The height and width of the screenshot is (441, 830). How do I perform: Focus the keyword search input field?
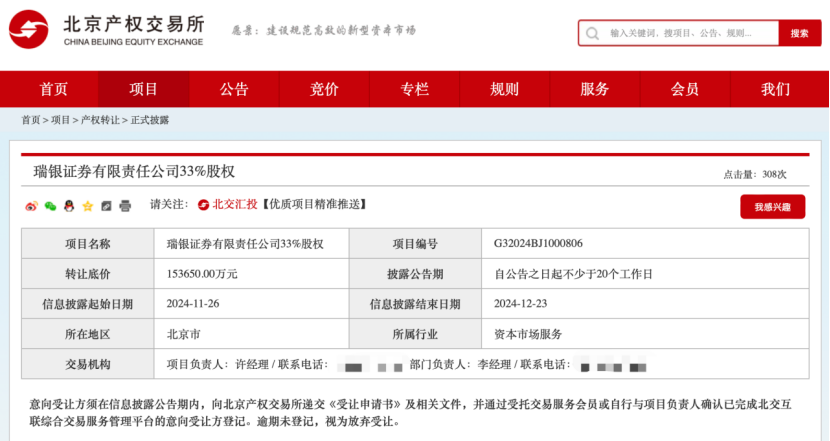[690, 33]
